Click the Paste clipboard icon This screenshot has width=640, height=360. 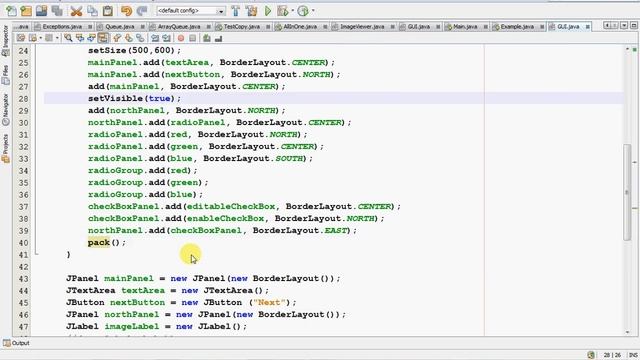[108, 11]
